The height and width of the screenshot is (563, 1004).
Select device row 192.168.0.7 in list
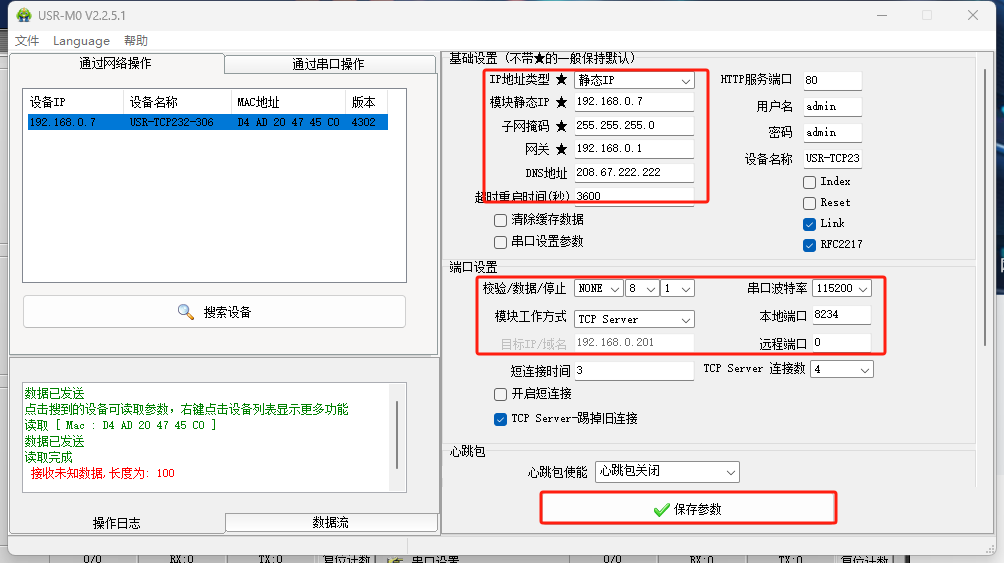pos(207,122)
